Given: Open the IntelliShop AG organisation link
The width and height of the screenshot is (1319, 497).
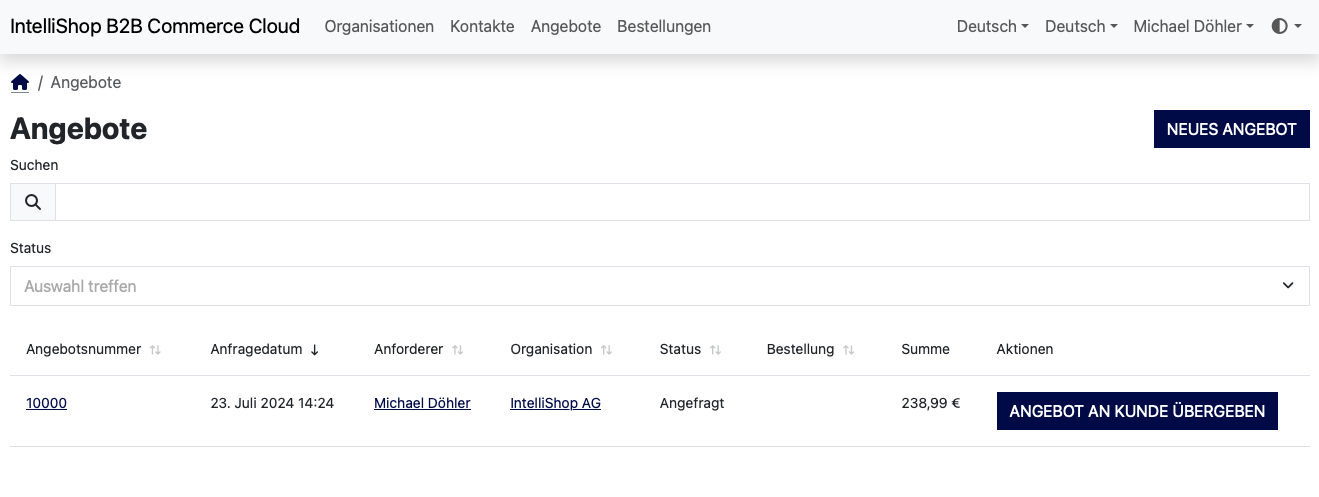Looking at the screenshot, I should [555, 403].
